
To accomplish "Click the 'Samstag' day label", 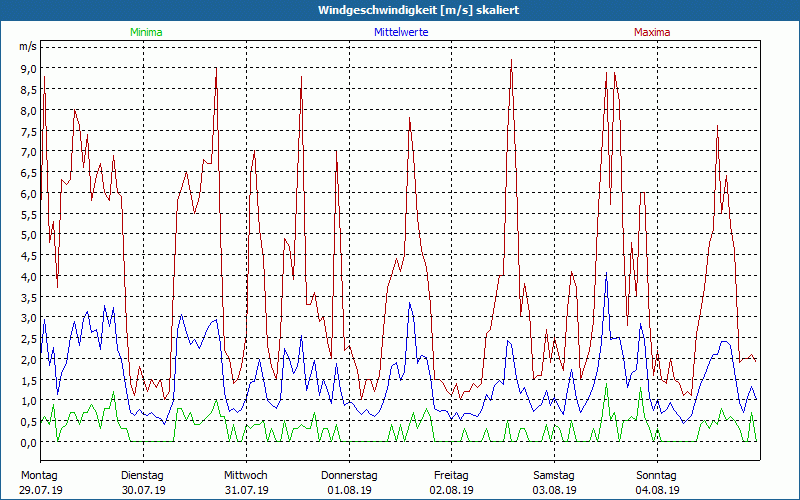I will [x=554, y=476].
